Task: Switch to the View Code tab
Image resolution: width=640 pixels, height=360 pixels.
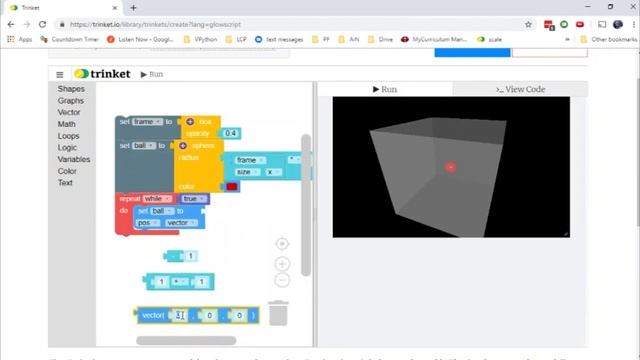Action: [x=520, y=89]
